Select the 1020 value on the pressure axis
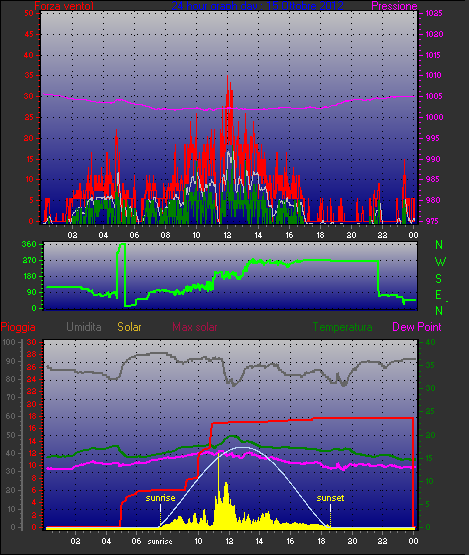469x555 pixels. point(434,34)
